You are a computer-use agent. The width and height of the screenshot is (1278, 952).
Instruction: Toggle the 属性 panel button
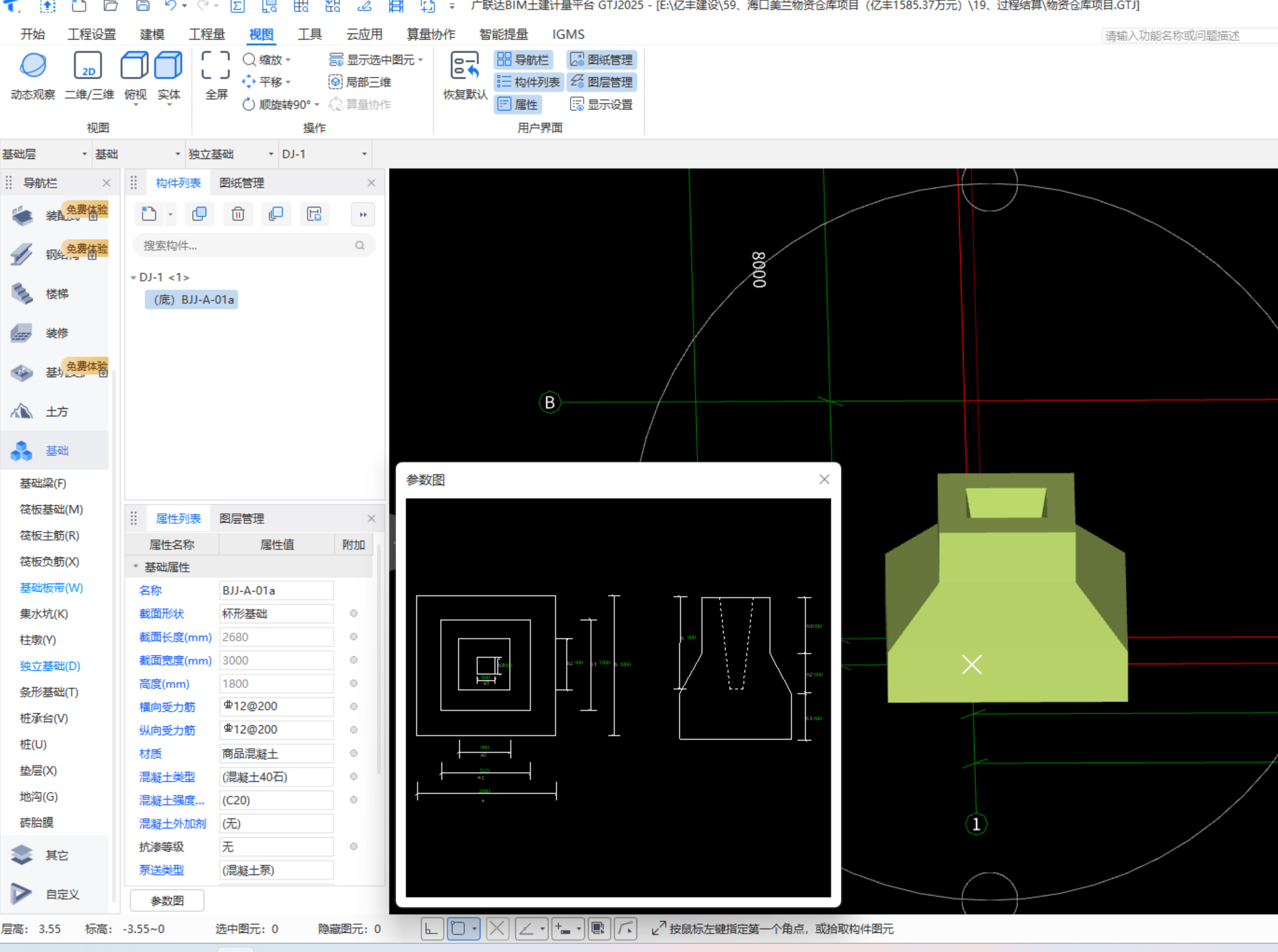click(518, 104)
